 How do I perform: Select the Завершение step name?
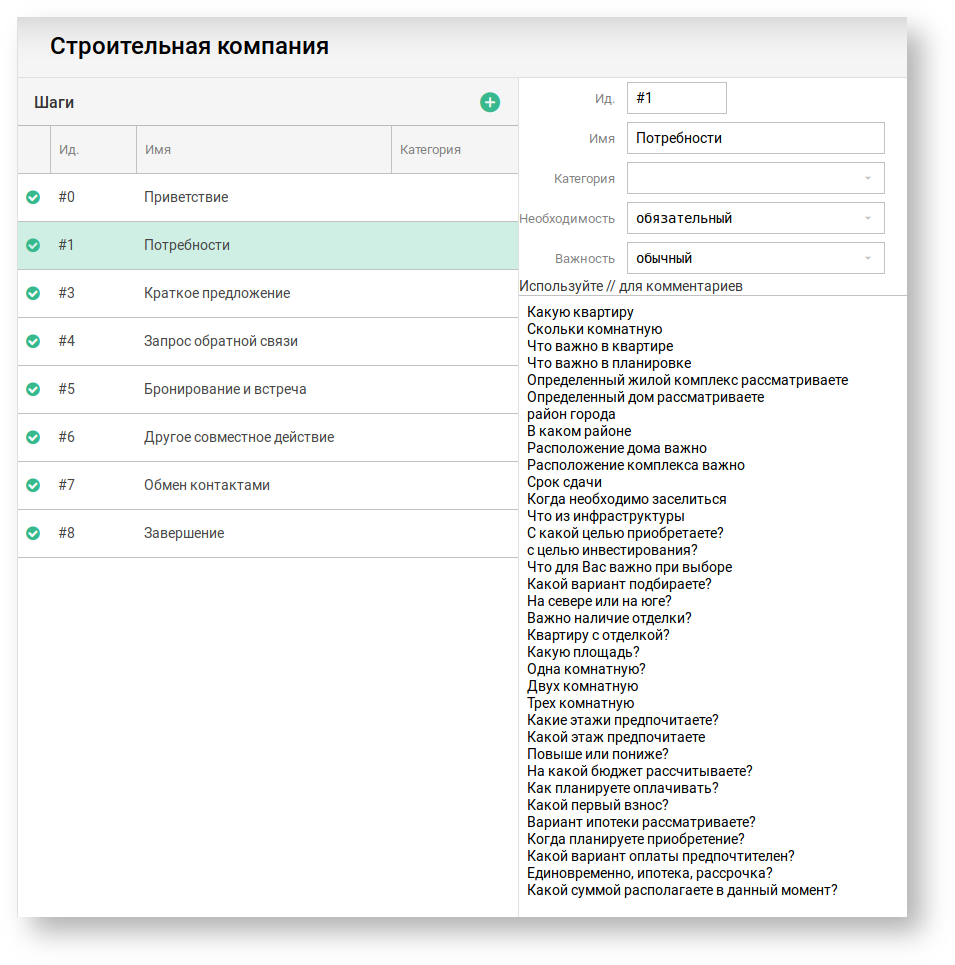coord(184,533)
